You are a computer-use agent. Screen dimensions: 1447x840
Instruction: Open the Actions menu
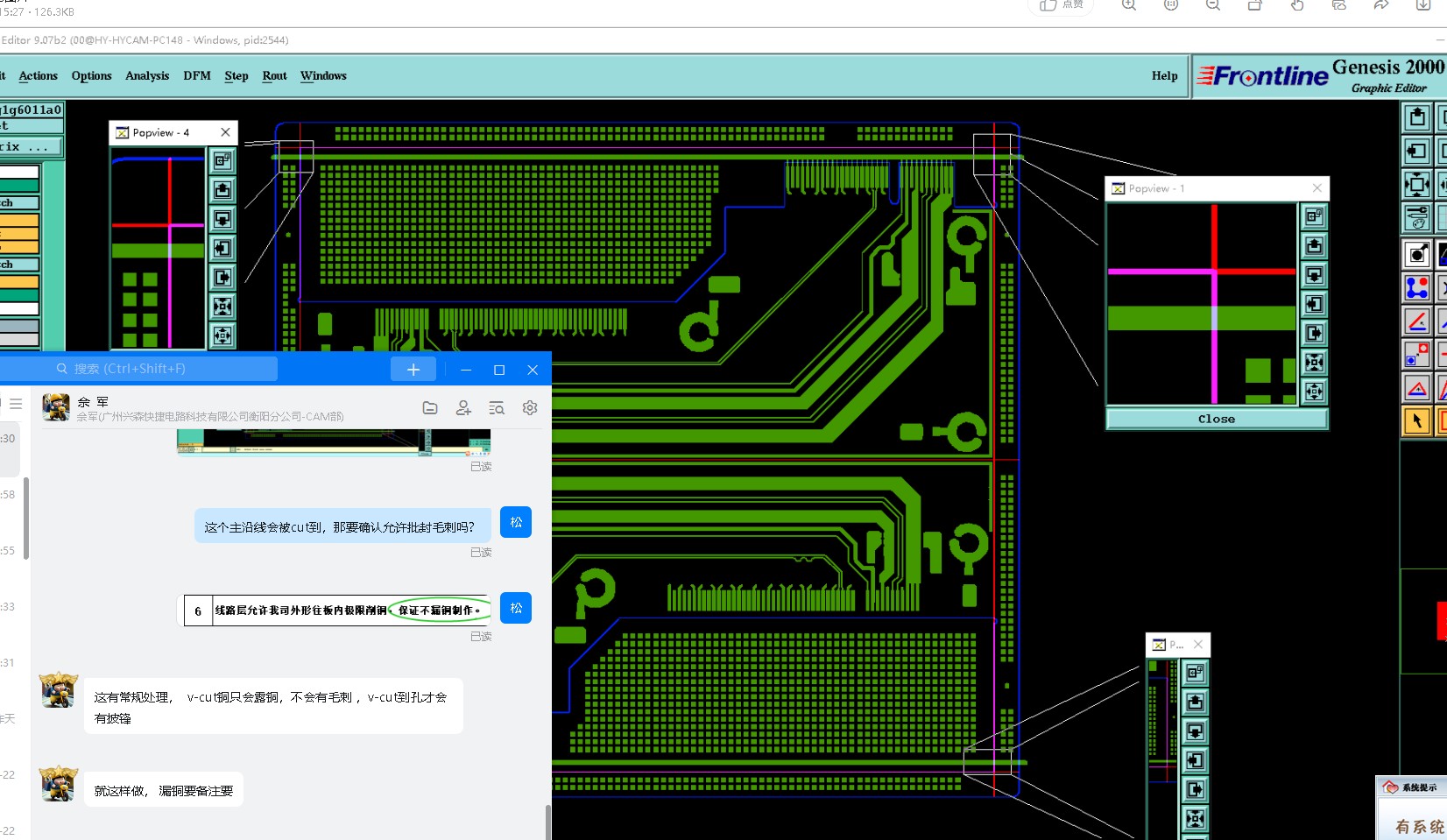point(39,76)
